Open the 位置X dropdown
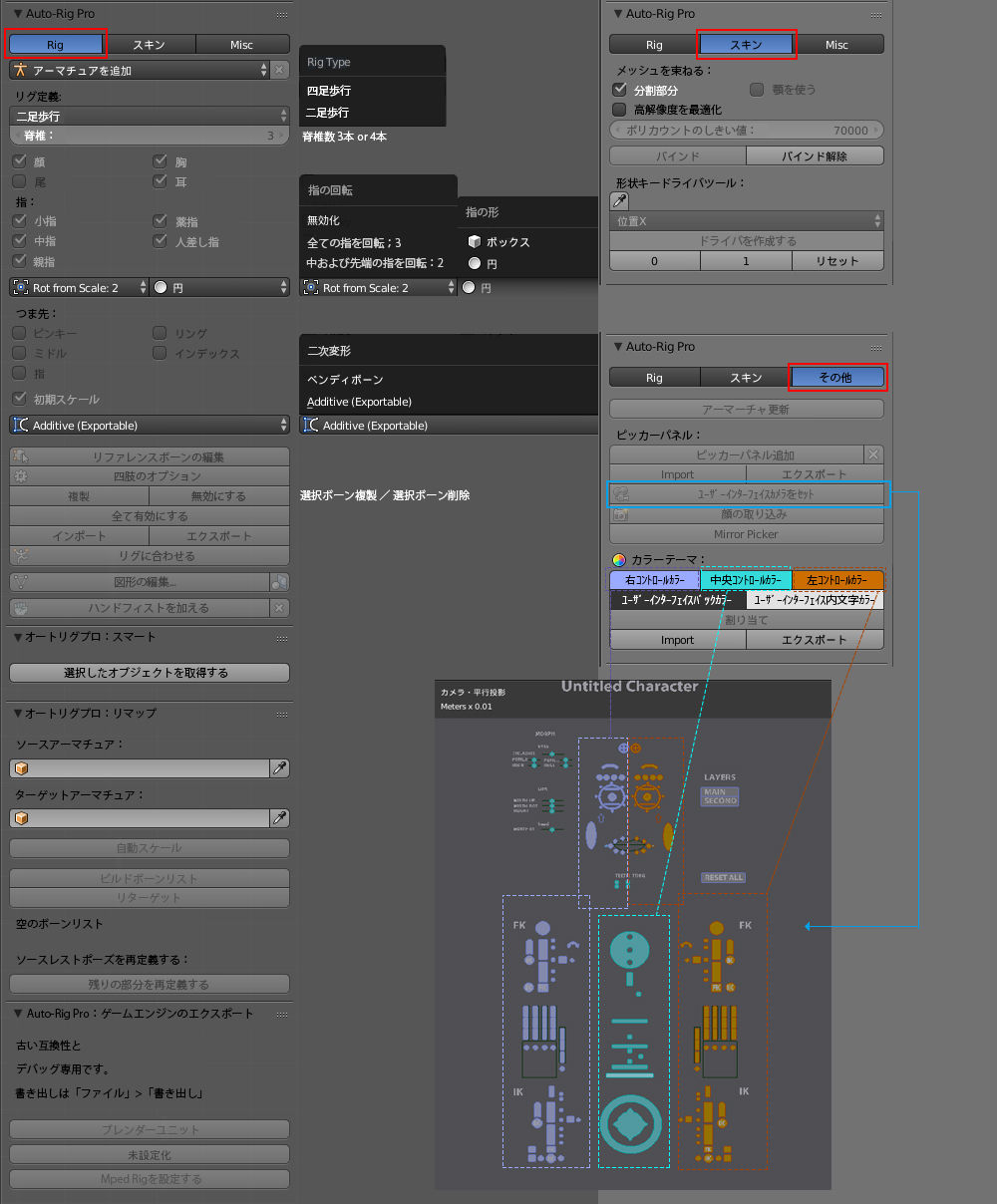The height and width of the screenshot is (1204, 997). (747, 221)
